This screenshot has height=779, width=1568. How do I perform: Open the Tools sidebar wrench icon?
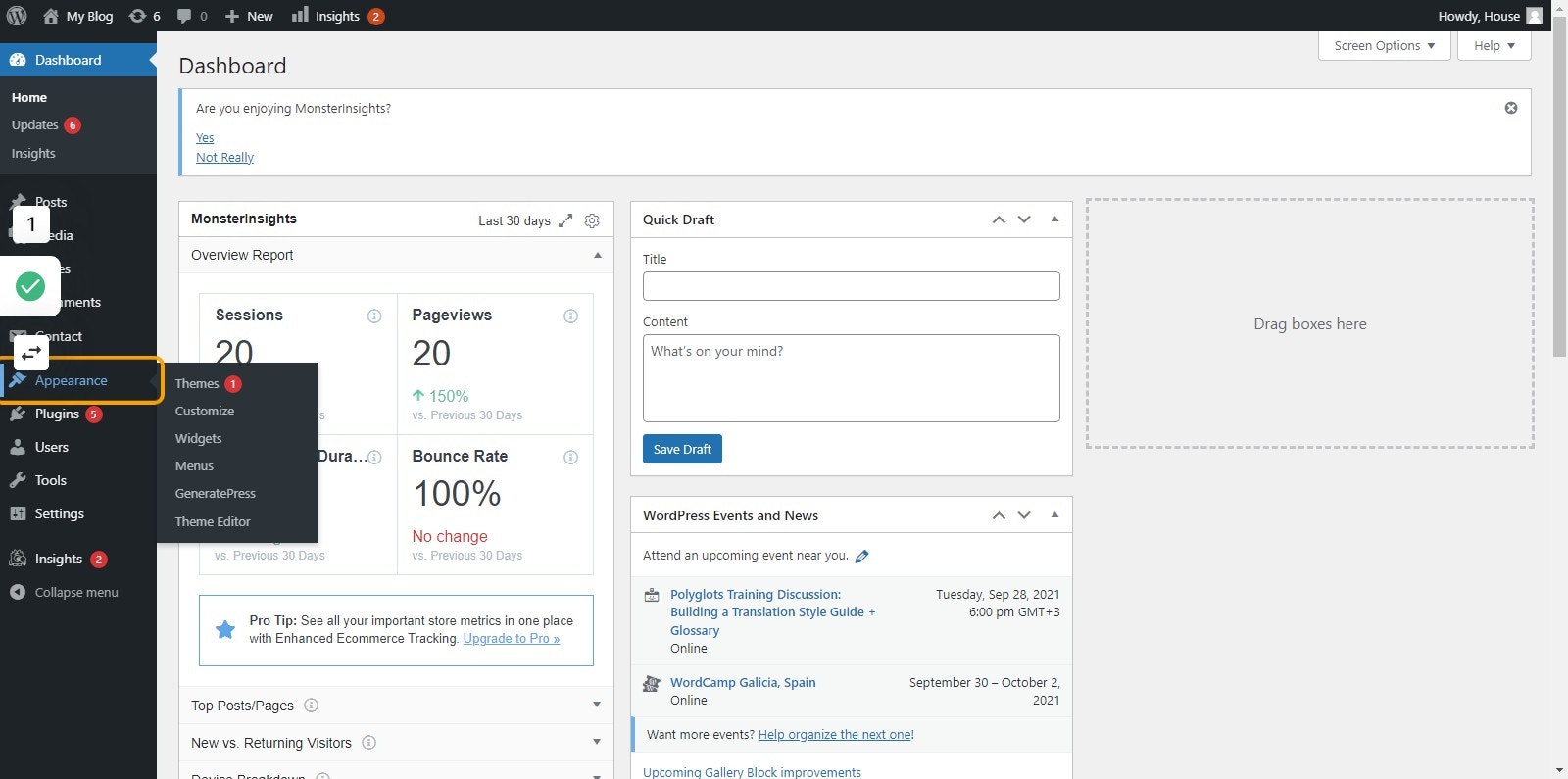[18, 480]
